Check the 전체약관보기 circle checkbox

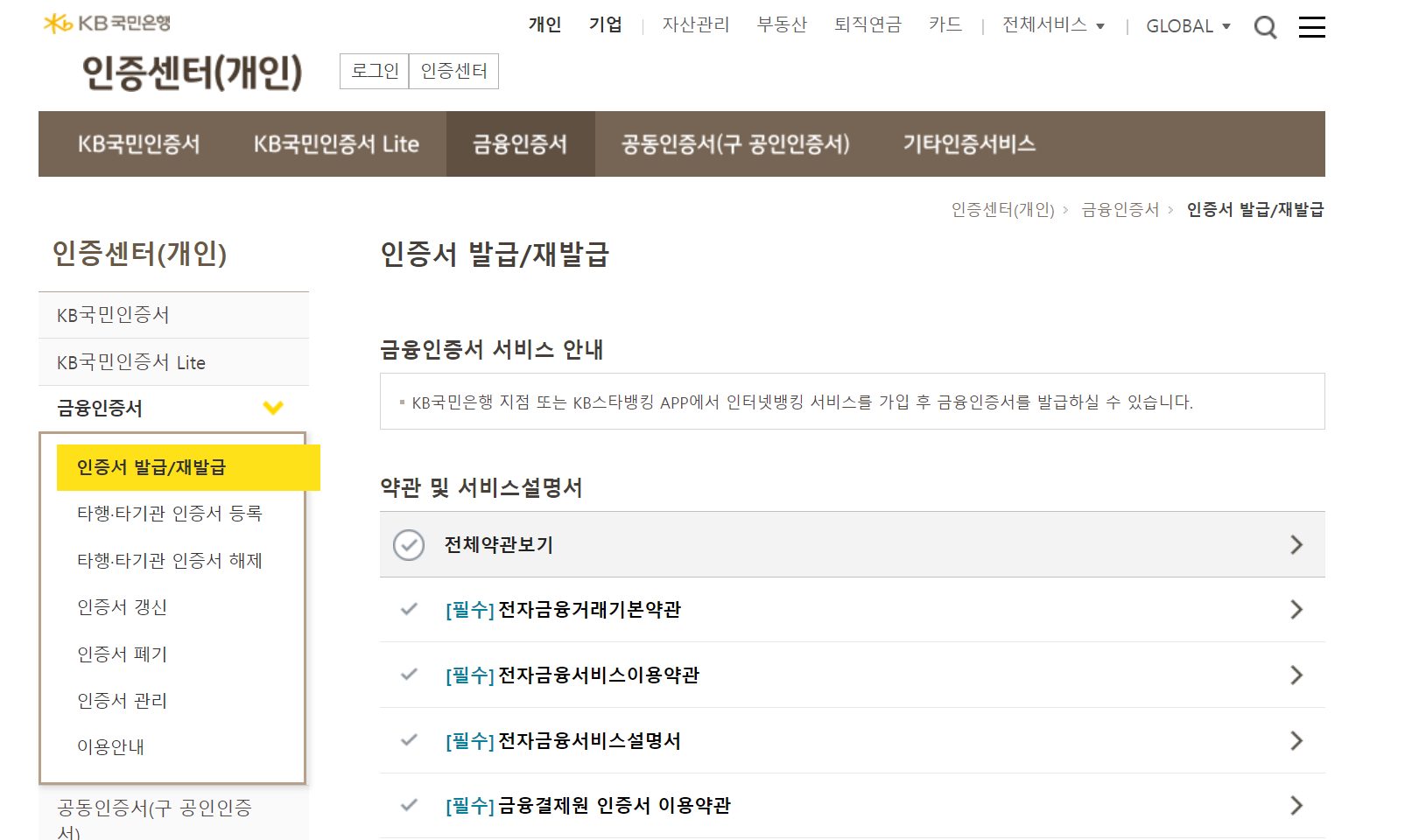[409, 545]
